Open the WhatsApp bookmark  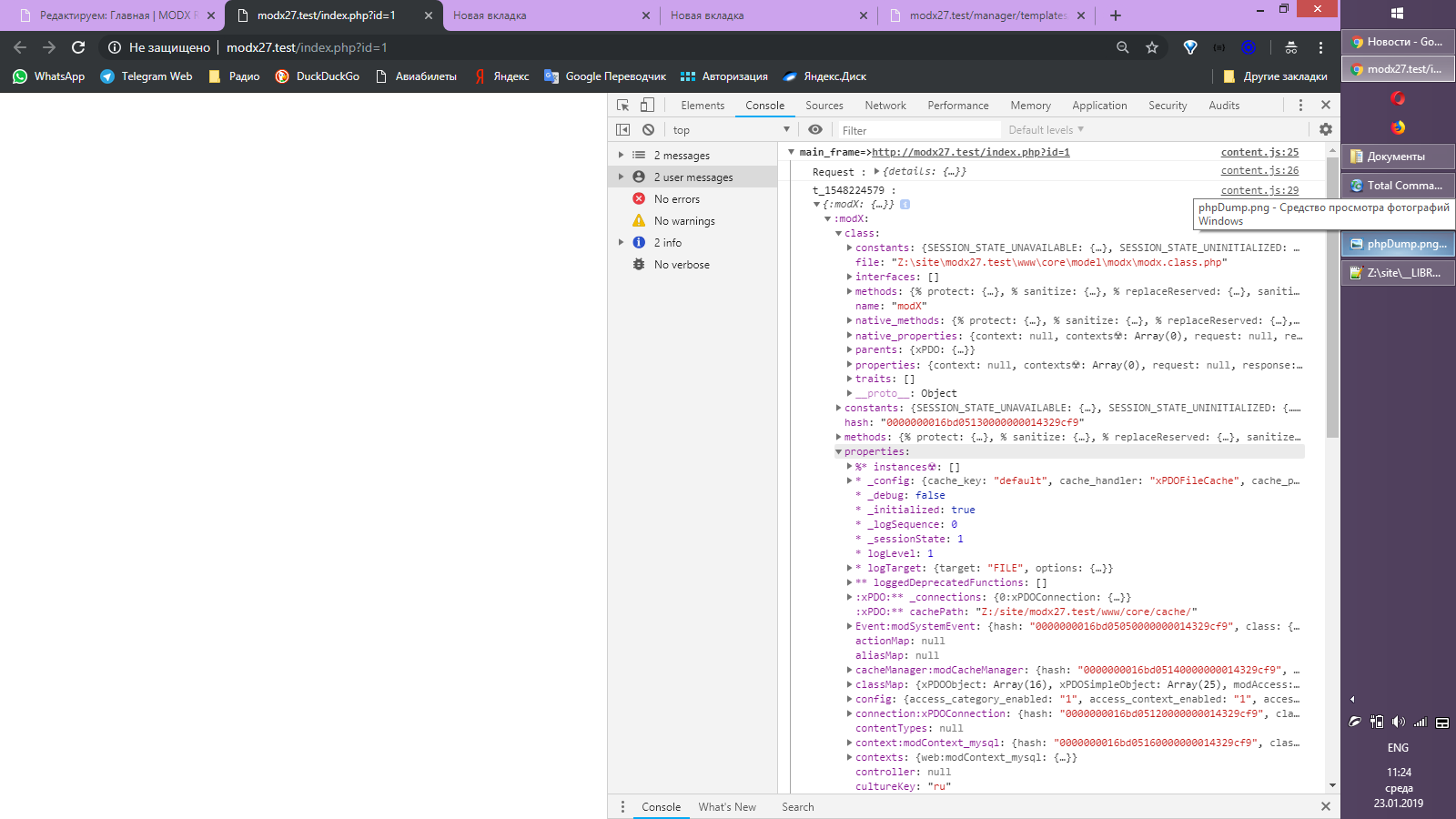(49, 76)
